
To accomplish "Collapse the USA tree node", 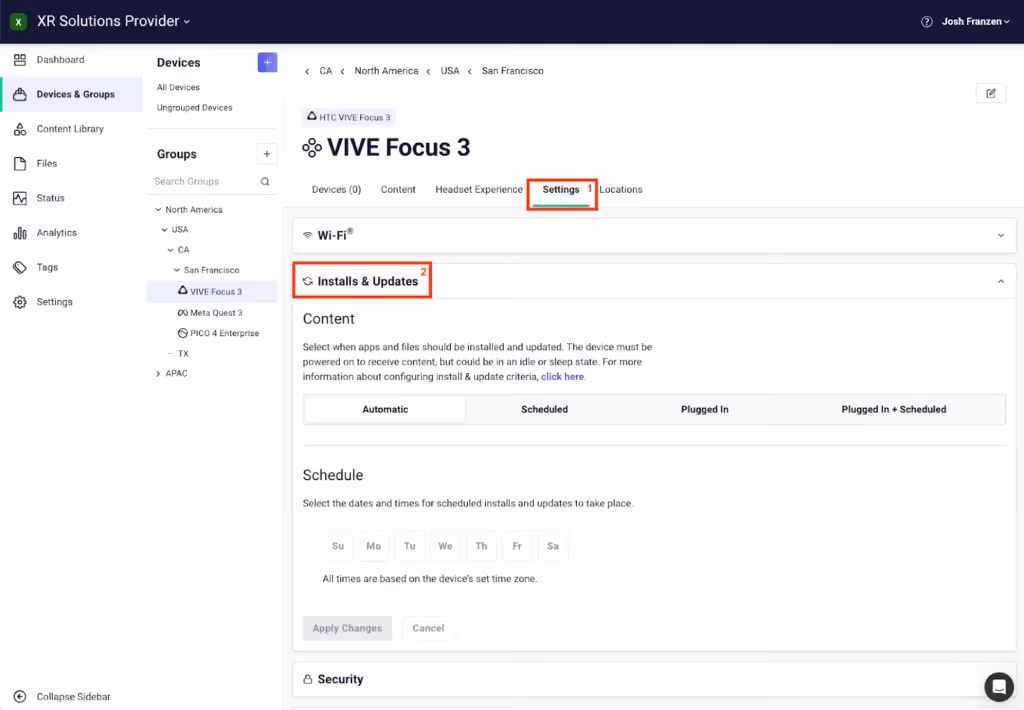I will [165, 230].
